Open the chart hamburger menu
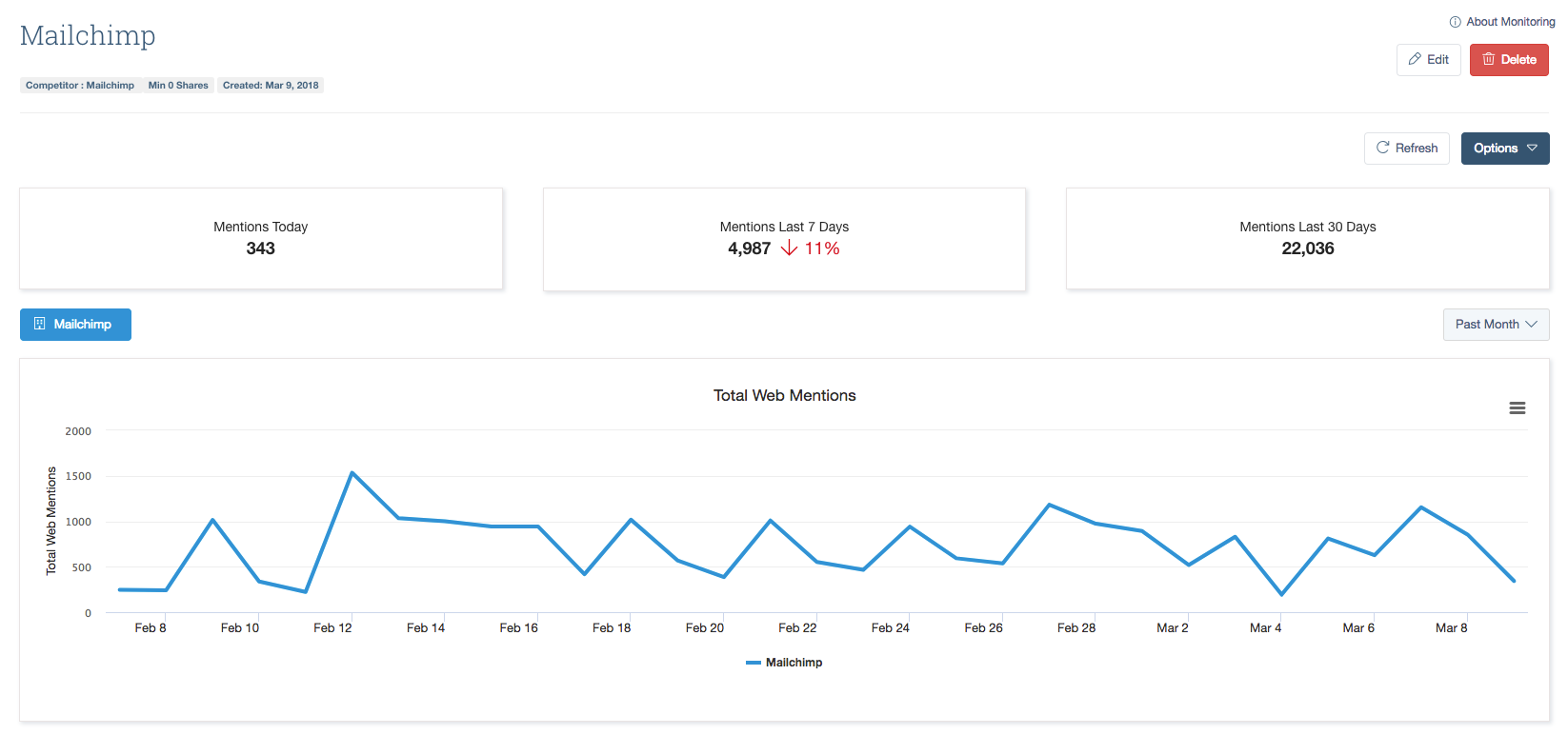Screen dimensions: 1568x735 [x=1518, y=407]
